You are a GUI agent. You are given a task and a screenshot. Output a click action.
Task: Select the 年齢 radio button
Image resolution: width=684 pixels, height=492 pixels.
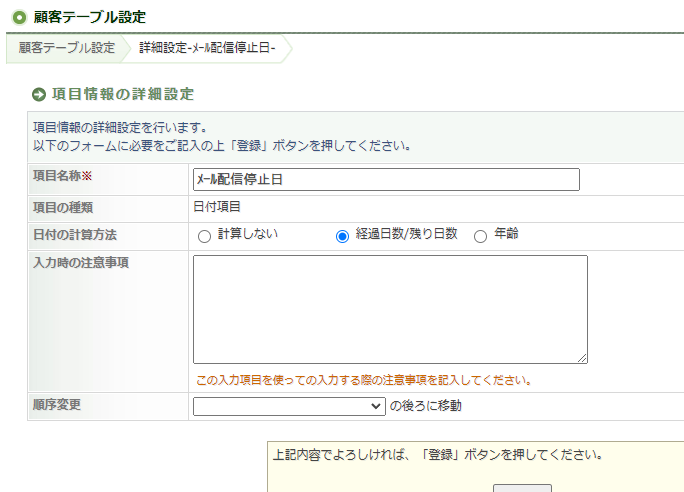click(x=480, y=236)
